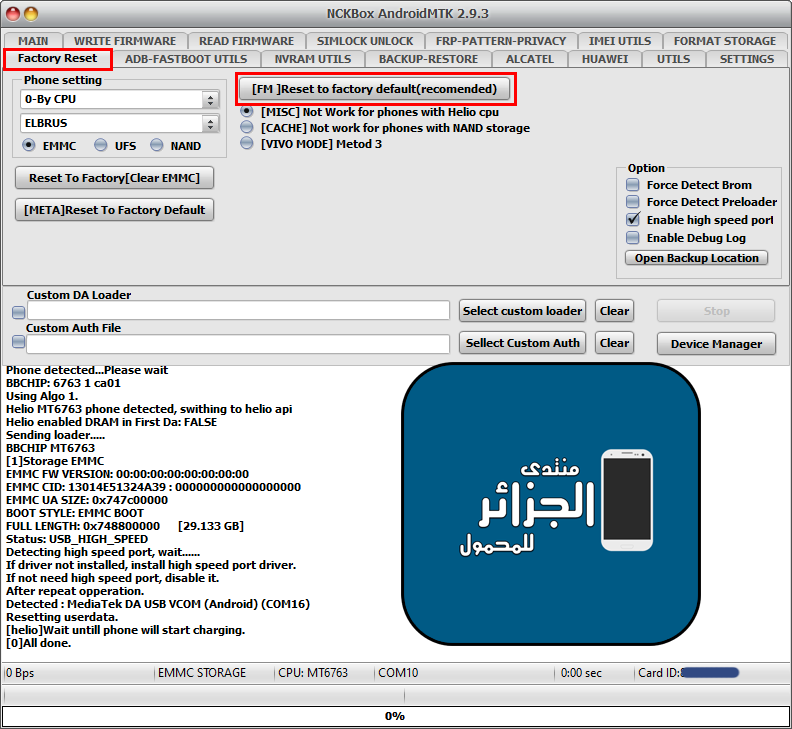Select the UFS storage radio button
Screen dimensions: 792x729
coord(101,146)
